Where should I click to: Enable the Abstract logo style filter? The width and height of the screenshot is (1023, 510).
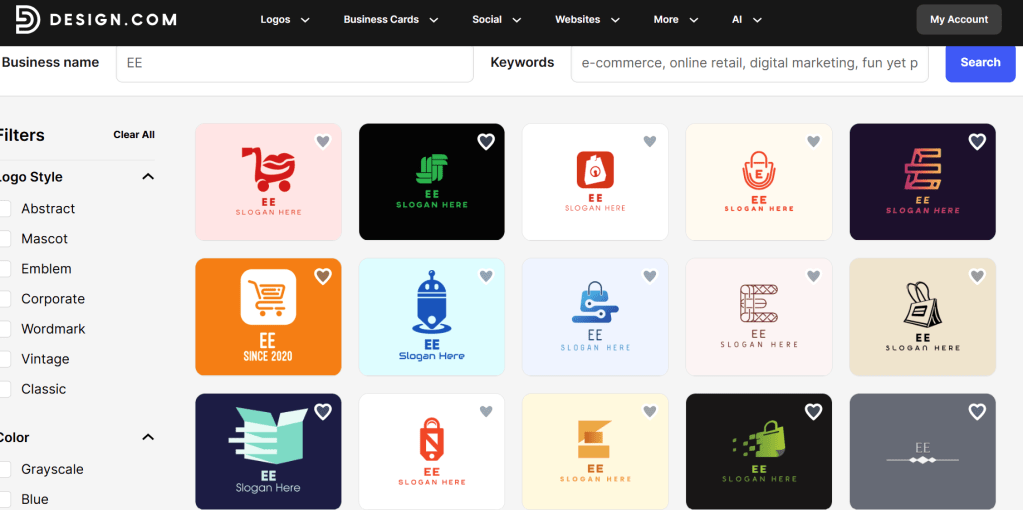[5, 209]
